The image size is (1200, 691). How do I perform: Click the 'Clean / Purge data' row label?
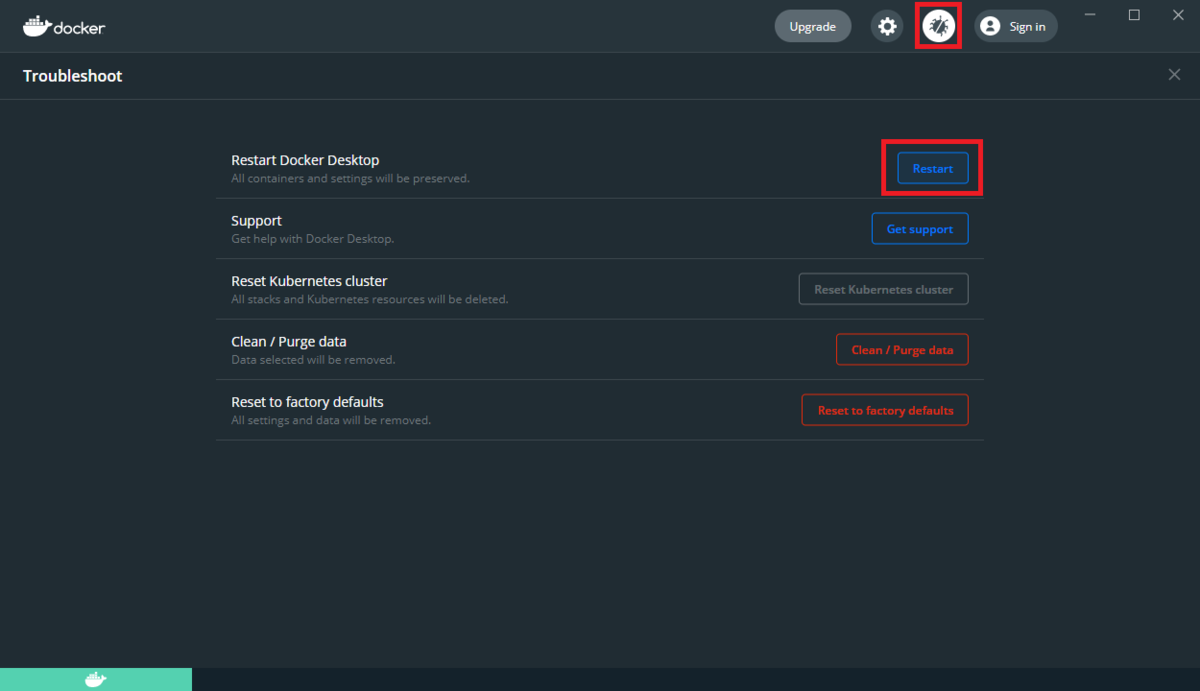click(289, 342)
